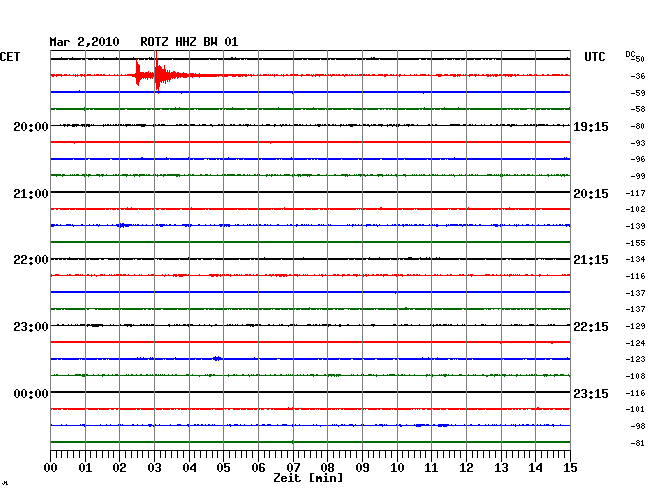Click the "23:15" UTC row label
The height and width of the screenshot is (494, 650).
tap(591, 393)
